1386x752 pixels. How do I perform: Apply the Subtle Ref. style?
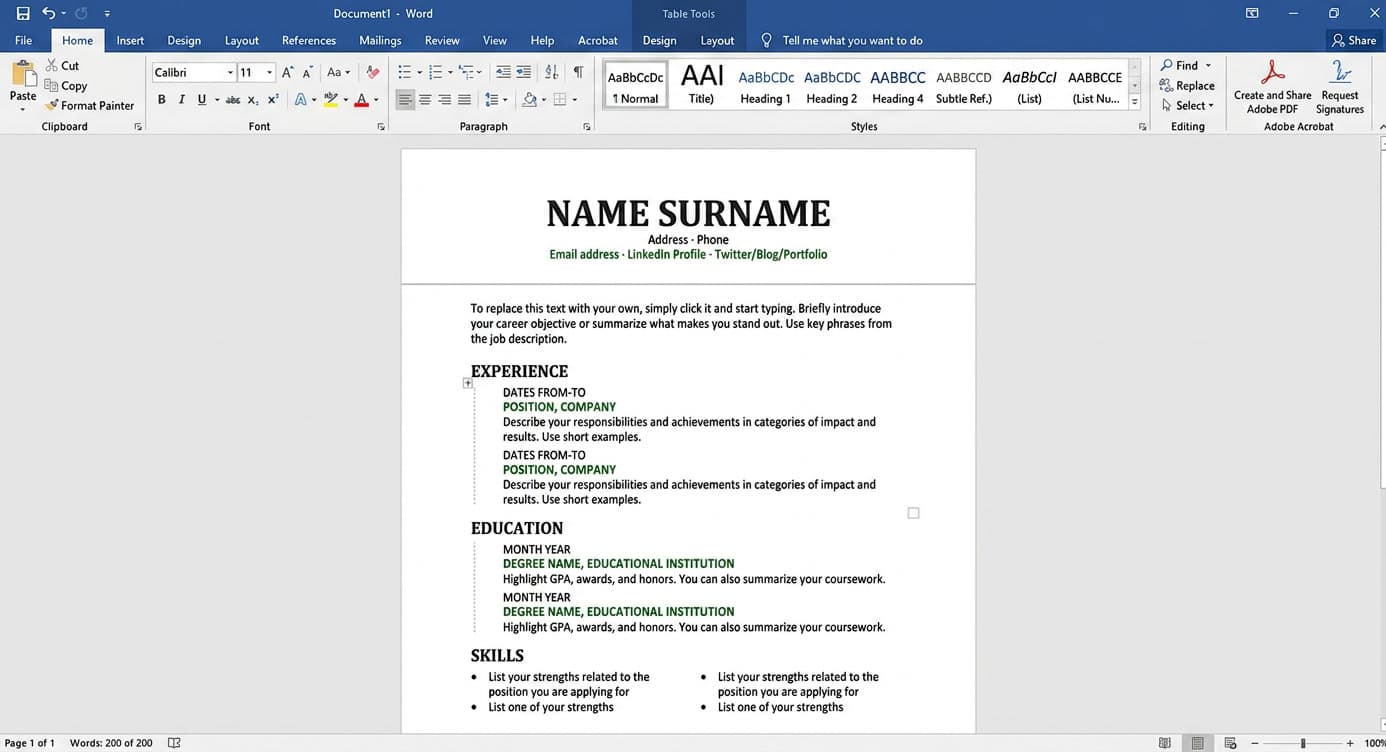[964, 86]
